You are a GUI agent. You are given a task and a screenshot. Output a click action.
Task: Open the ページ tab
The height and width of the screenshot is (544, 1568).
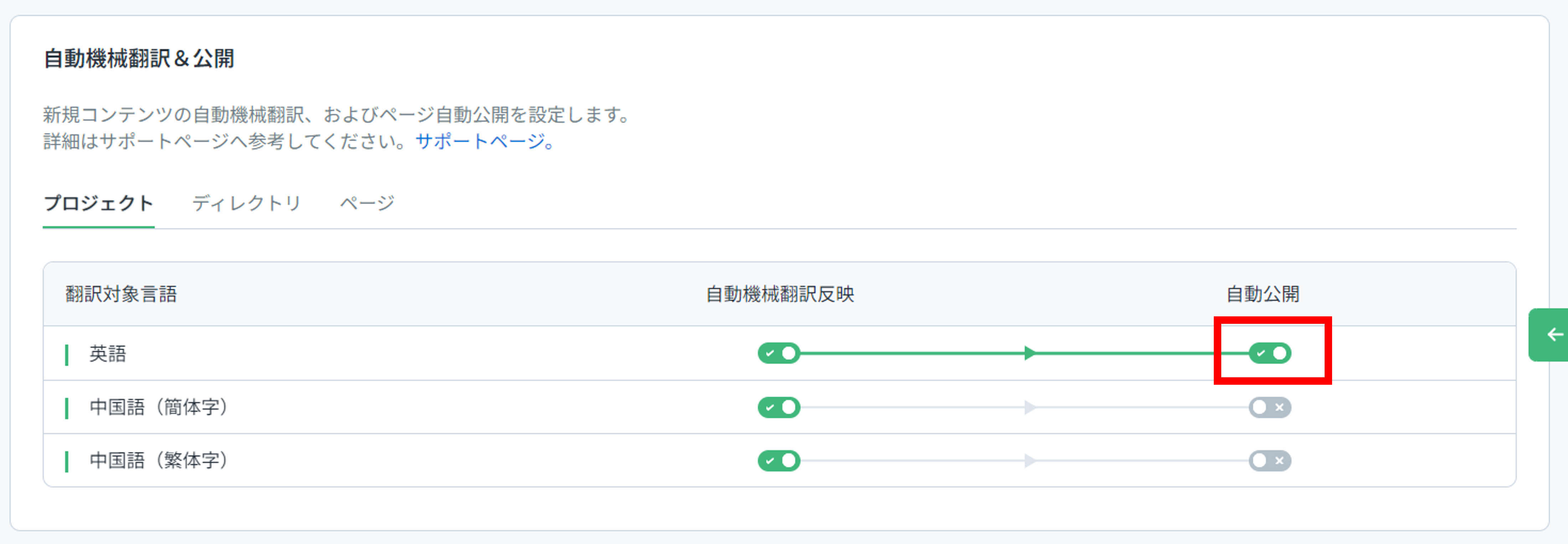point(367,203)
